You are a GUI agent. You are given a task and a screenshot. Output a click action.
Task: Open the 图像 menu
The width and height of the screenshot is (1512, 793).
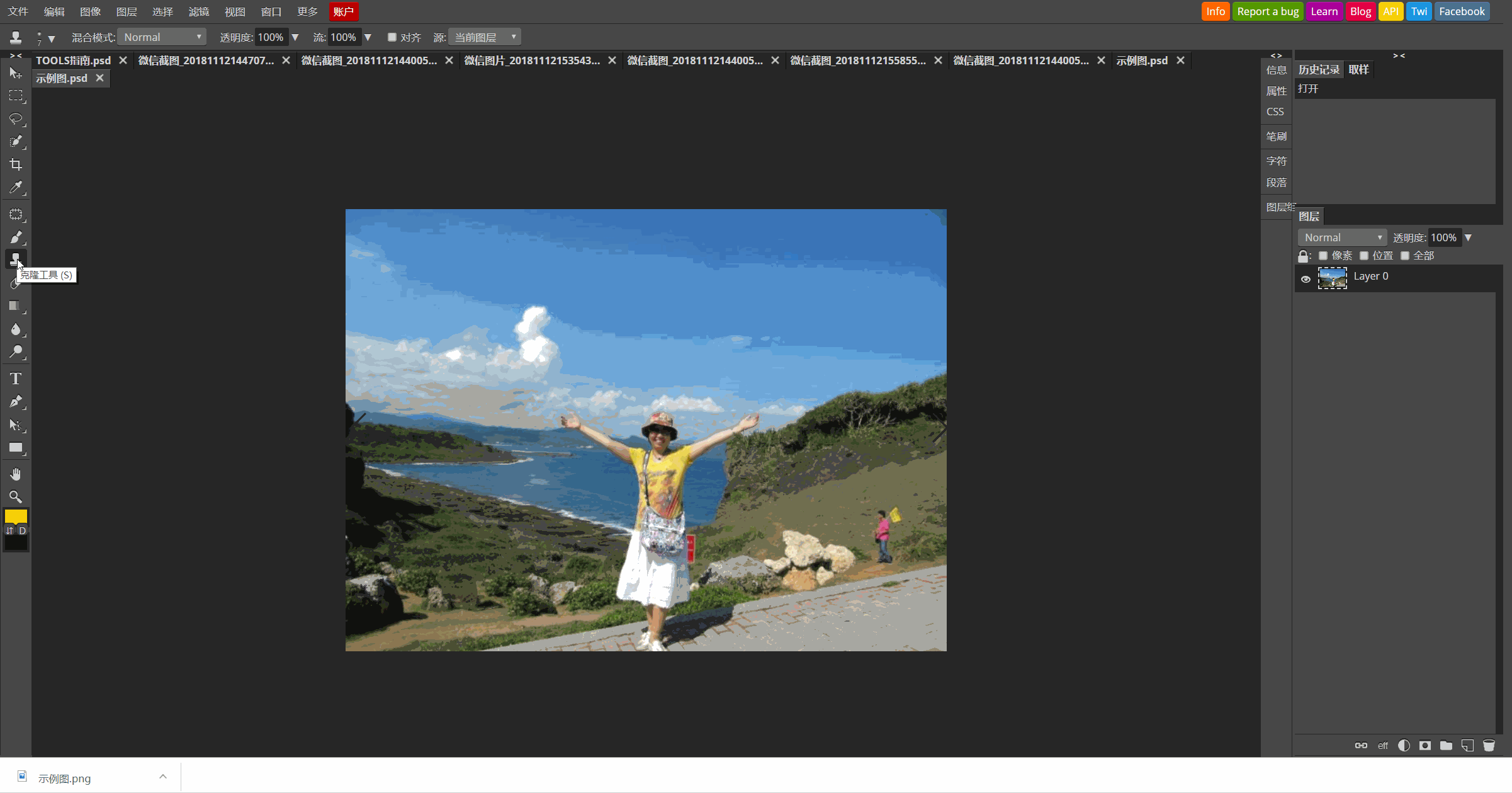90,11
